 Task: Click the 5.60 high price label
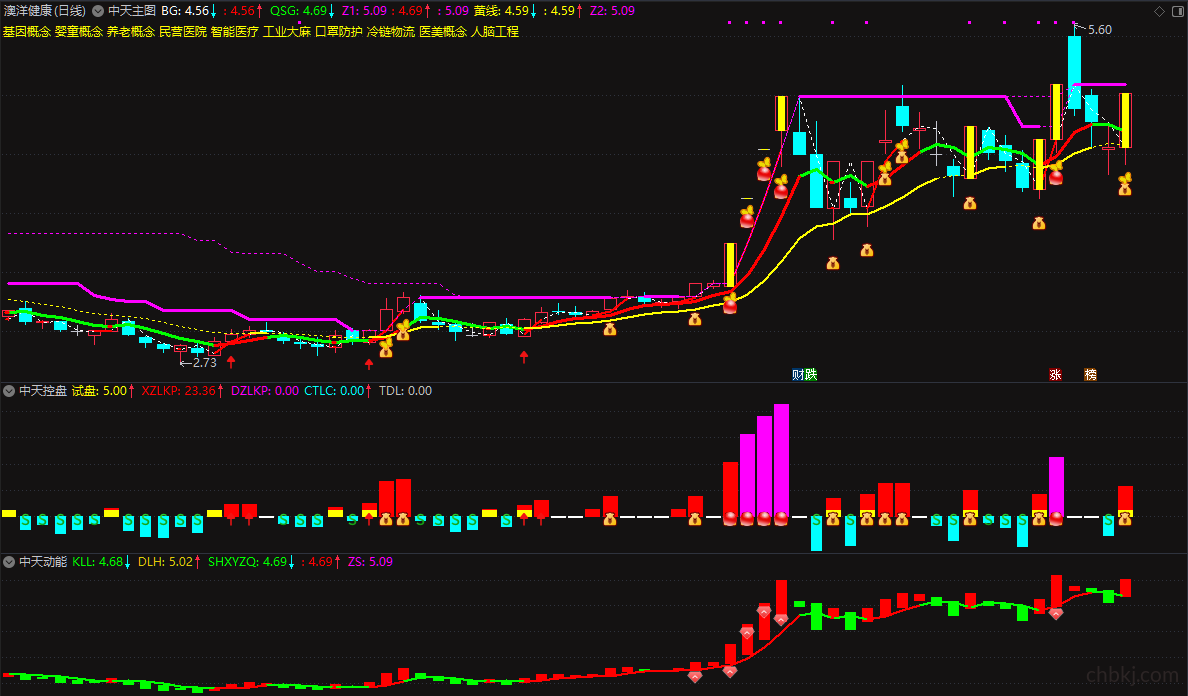pos(1099,30)
